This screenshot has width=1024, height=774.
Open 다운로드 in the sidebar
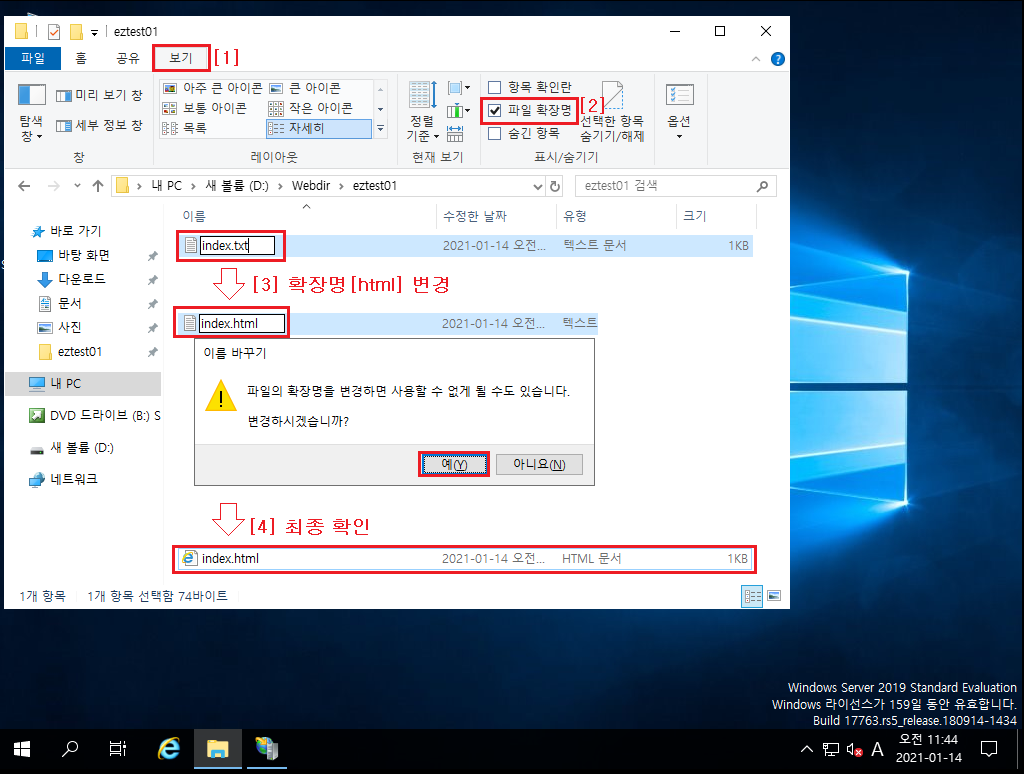[81, 280]
